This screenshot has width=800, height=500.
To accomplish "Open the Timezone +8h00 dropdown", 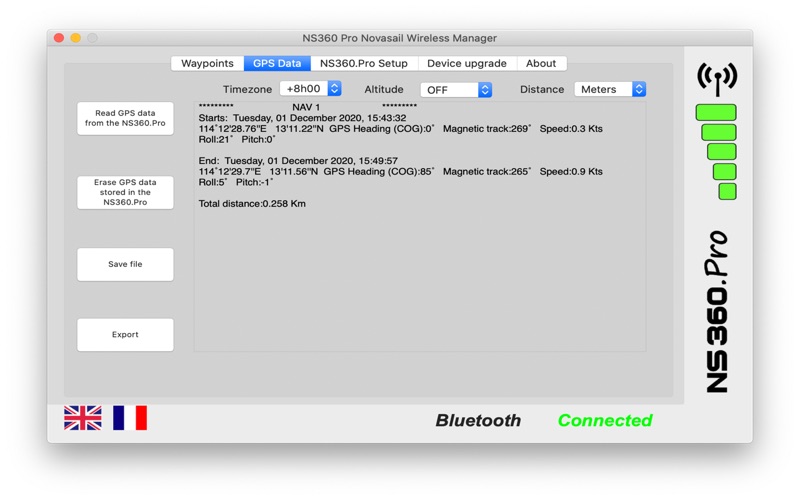I will coord(310,89).
